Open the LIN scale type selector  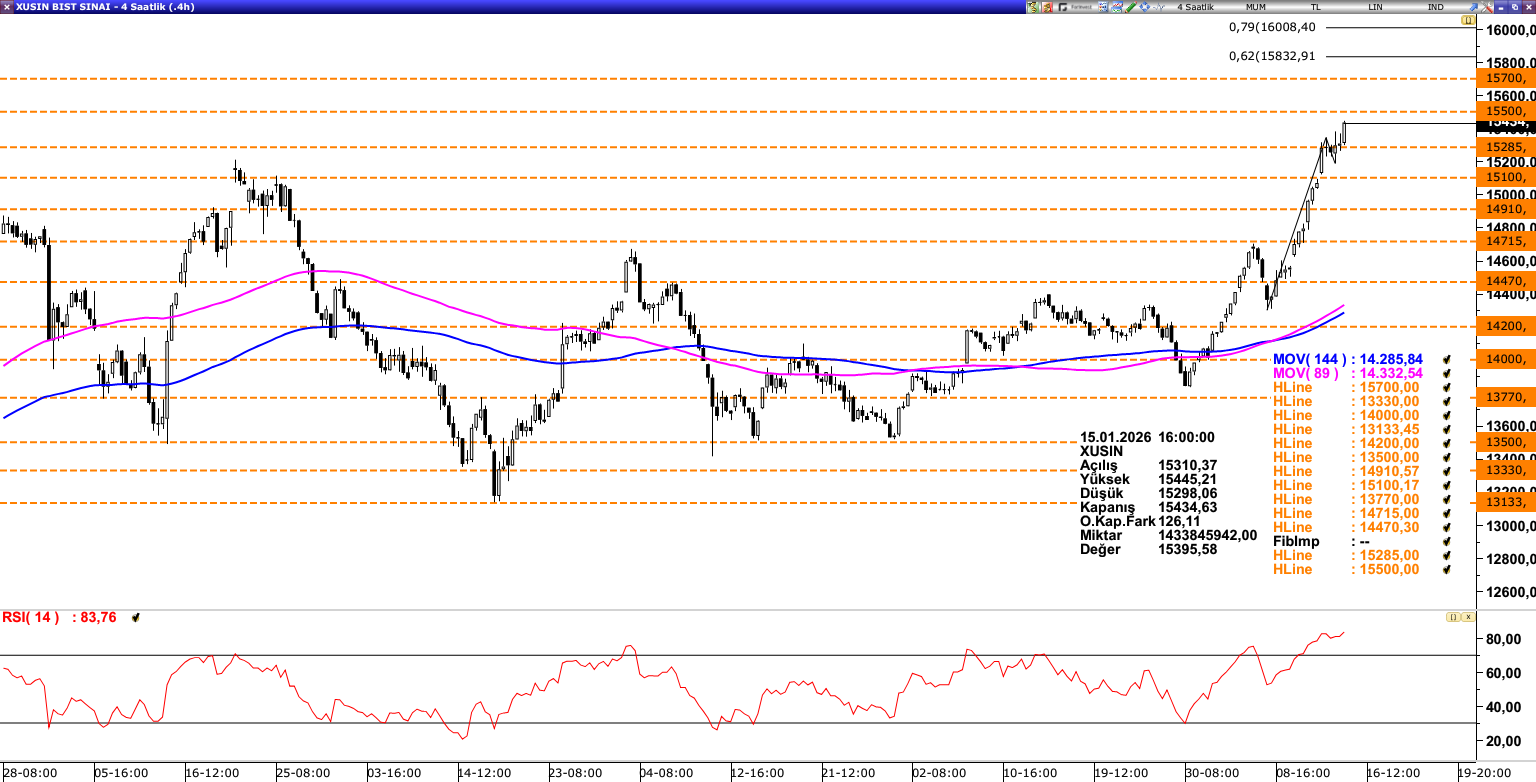pos(1376,7)
